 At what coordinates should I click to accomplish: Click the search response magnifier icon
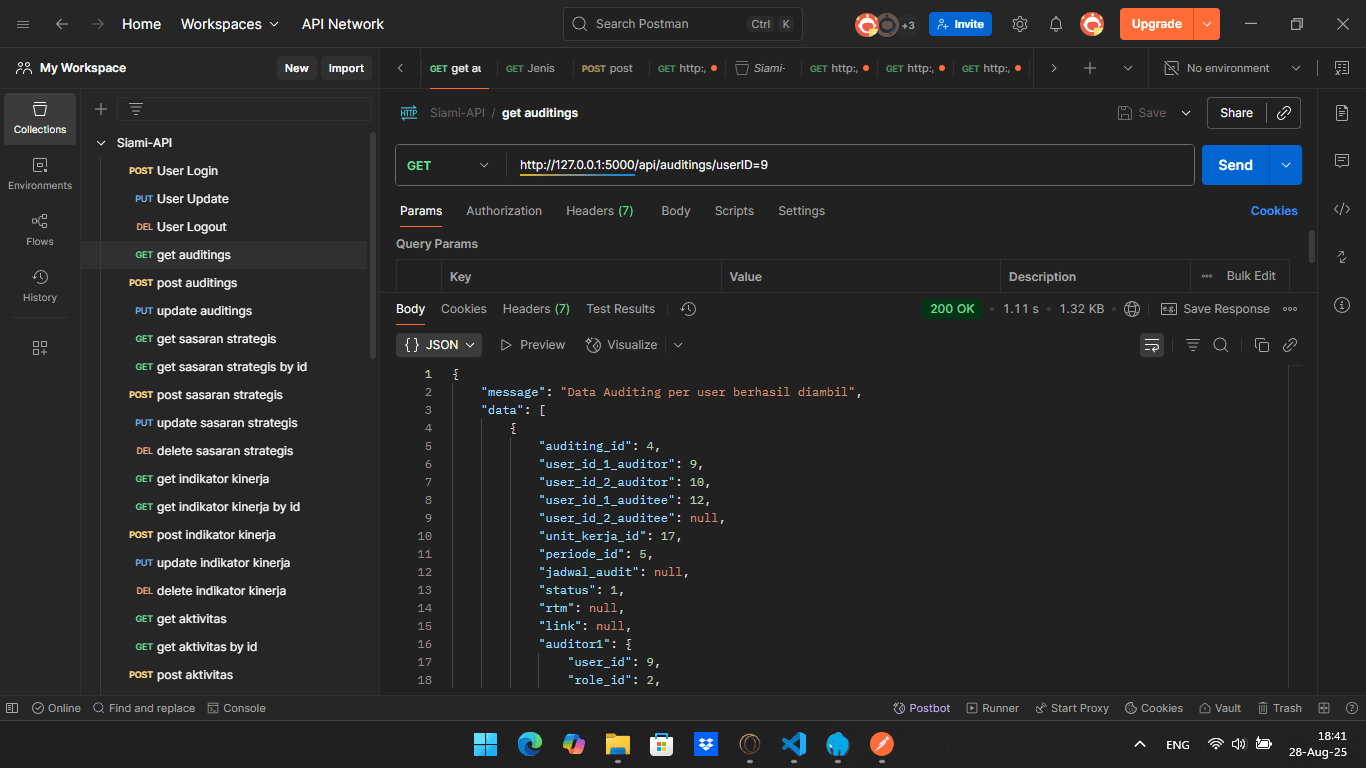coord(1221,345)
